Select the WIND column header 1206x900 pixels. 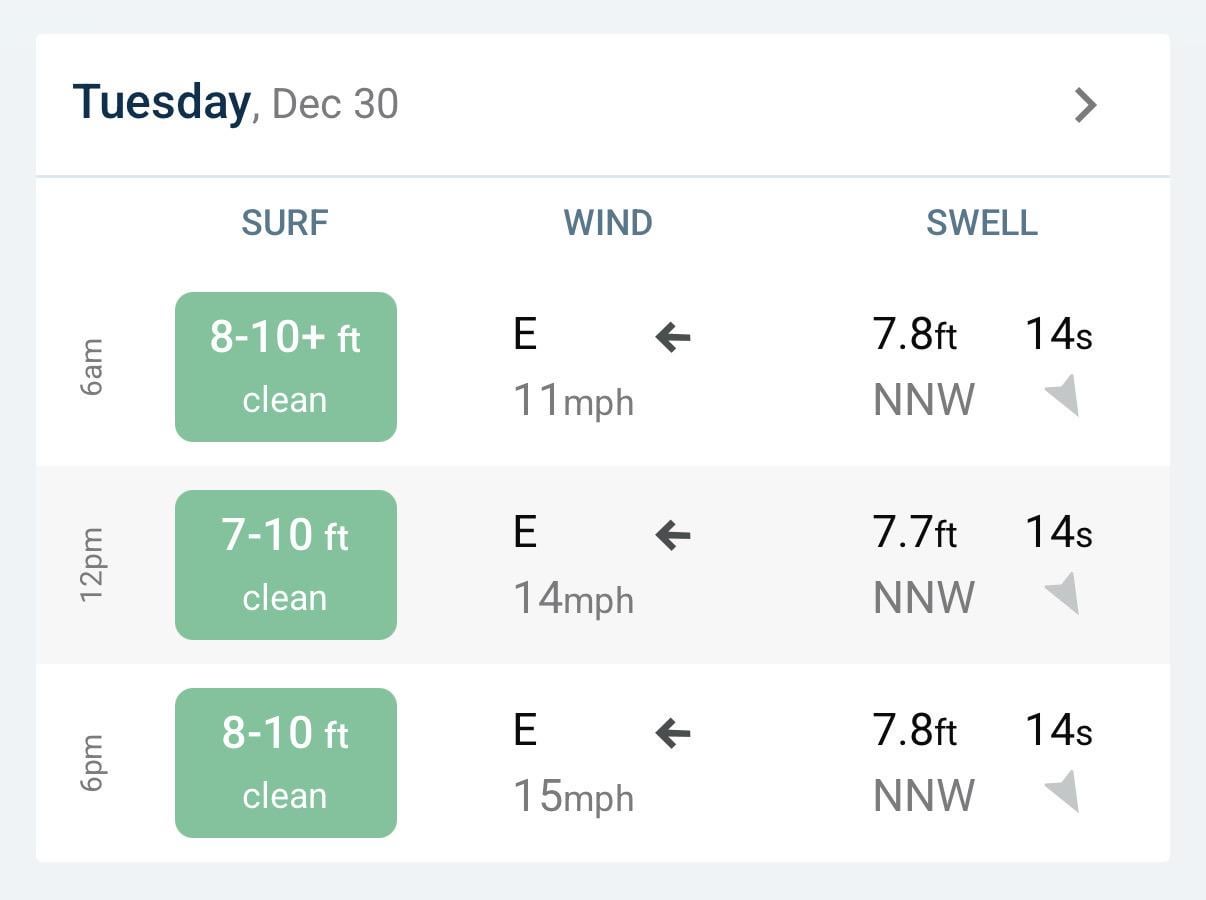click(608, 223)
